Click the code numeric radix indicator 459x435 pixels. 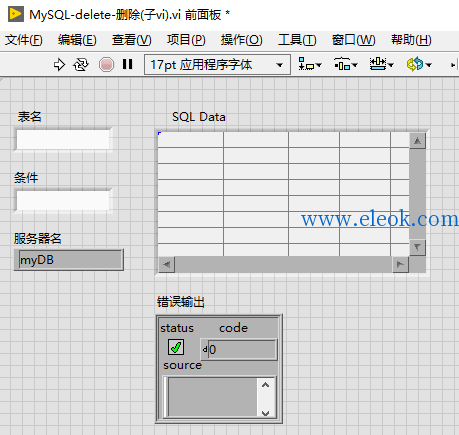coord(205,349)
